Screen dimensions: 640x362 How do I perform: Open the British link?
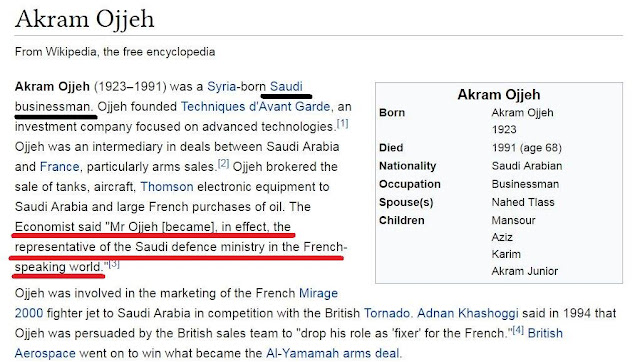(545, 333)
